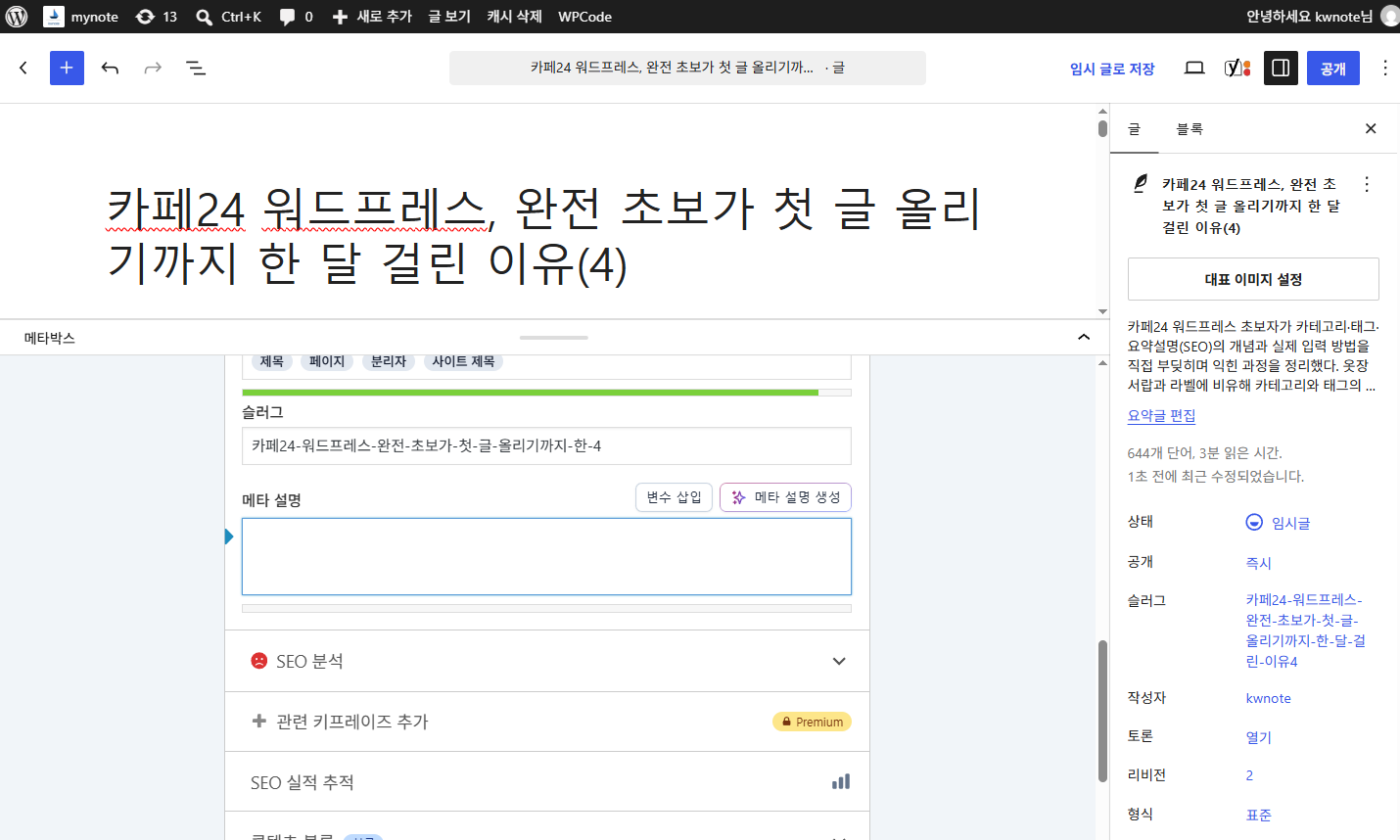The image size is (1400, 840).
Task: Collapse the 메타박스 panel with its chevron
Action: pyautogui.click(x=1084, y=338)
